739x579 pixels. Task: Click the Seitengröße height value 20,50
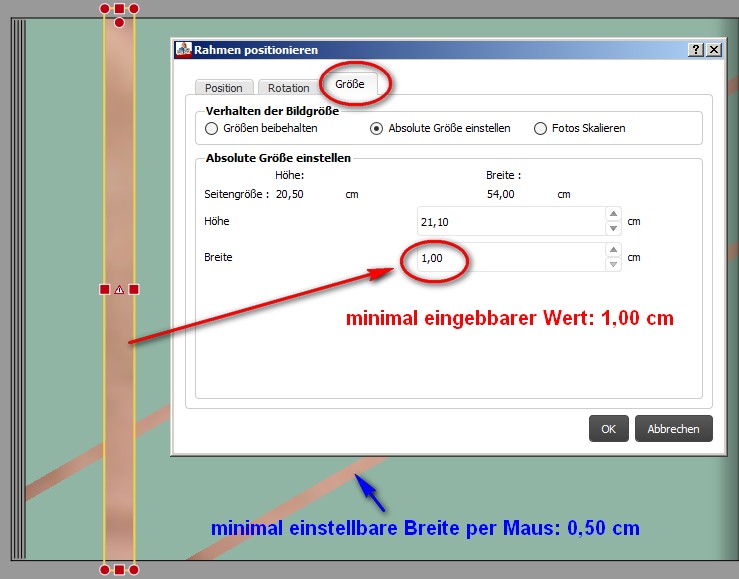point(289,194)
